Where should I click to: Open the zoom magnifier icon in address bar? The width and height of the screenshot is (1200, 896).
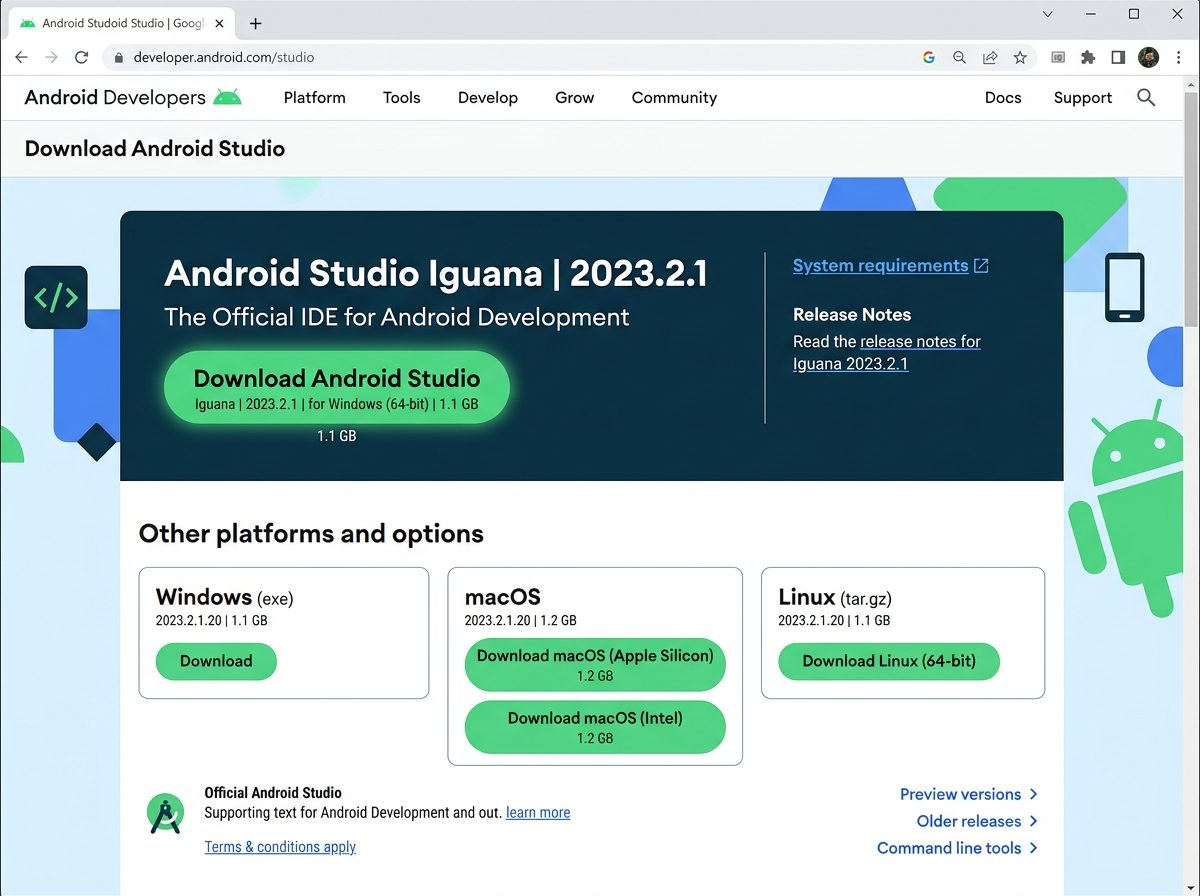click(x=959, y=58)
